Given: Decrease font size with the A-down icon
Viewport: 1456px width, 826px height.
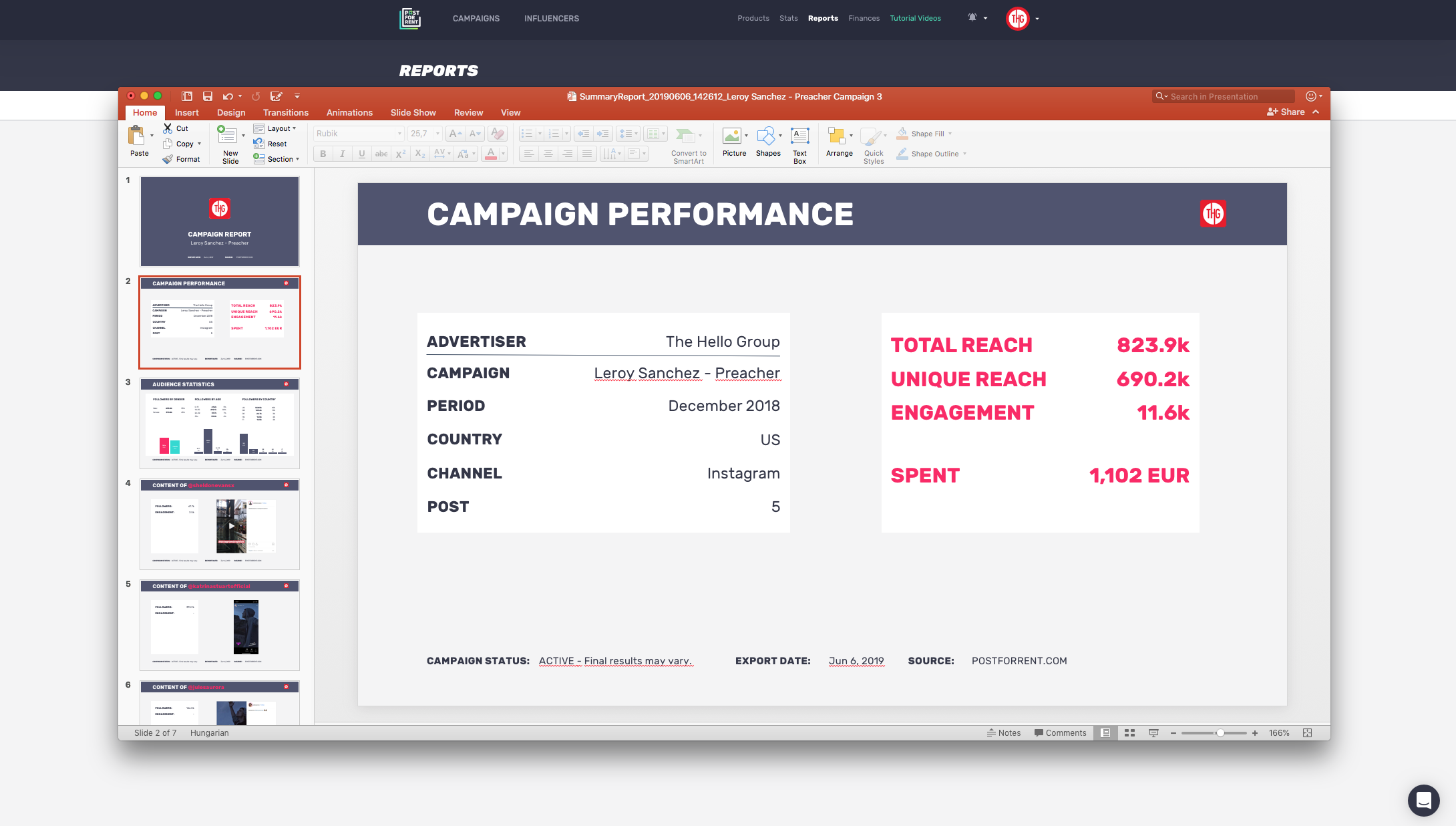Looking at the screenshot, I should click(x=475, y=134).
